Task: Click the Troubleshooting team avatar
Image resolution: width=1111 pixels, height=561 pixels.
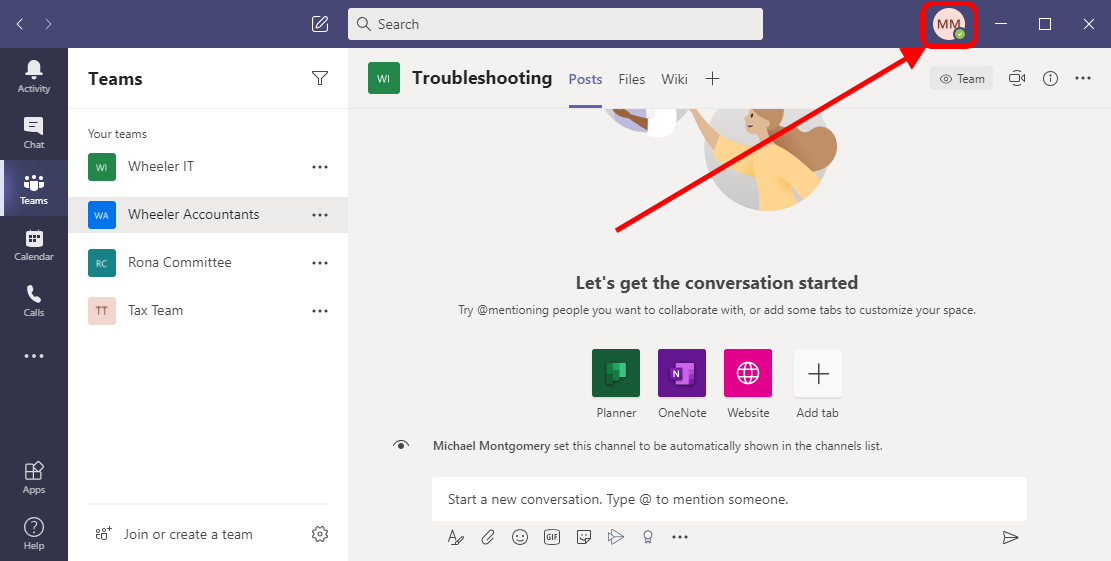Action: click(x=383, y=79)
